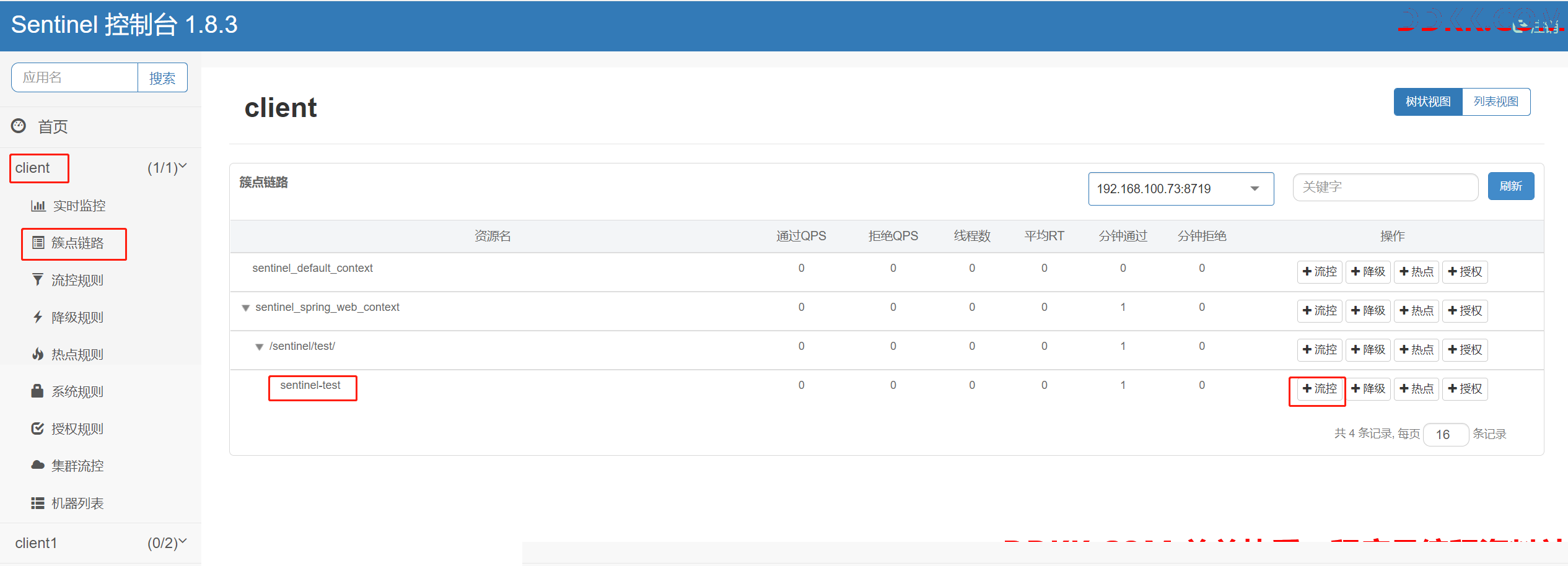The height and width of the screenshot is (566, 1568).
Task: Click /sentinel/test/ resource name
Action: click(x=302, y=346)
